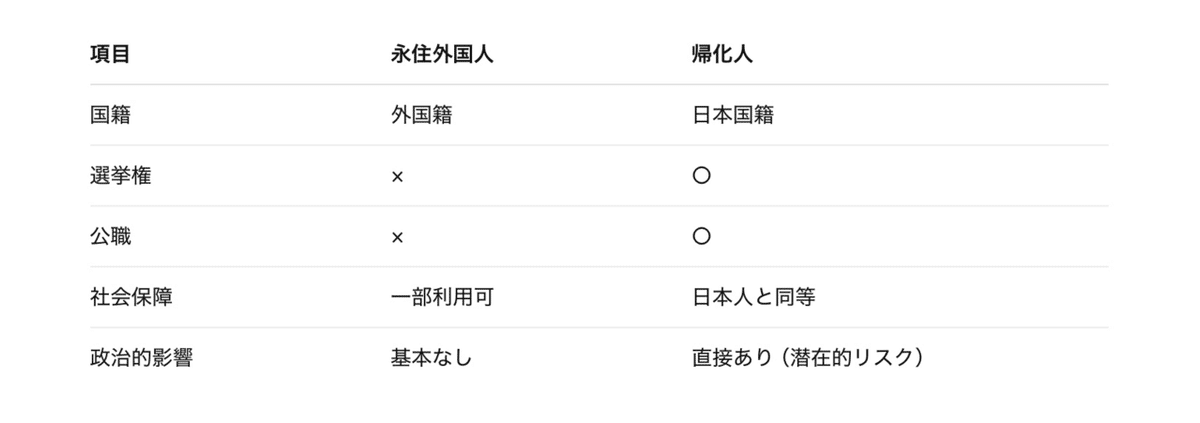The width and height of the screenshot is (1200, 423).
Task: Click the ○ symbol in 公職 row
Action: (701, 237)
